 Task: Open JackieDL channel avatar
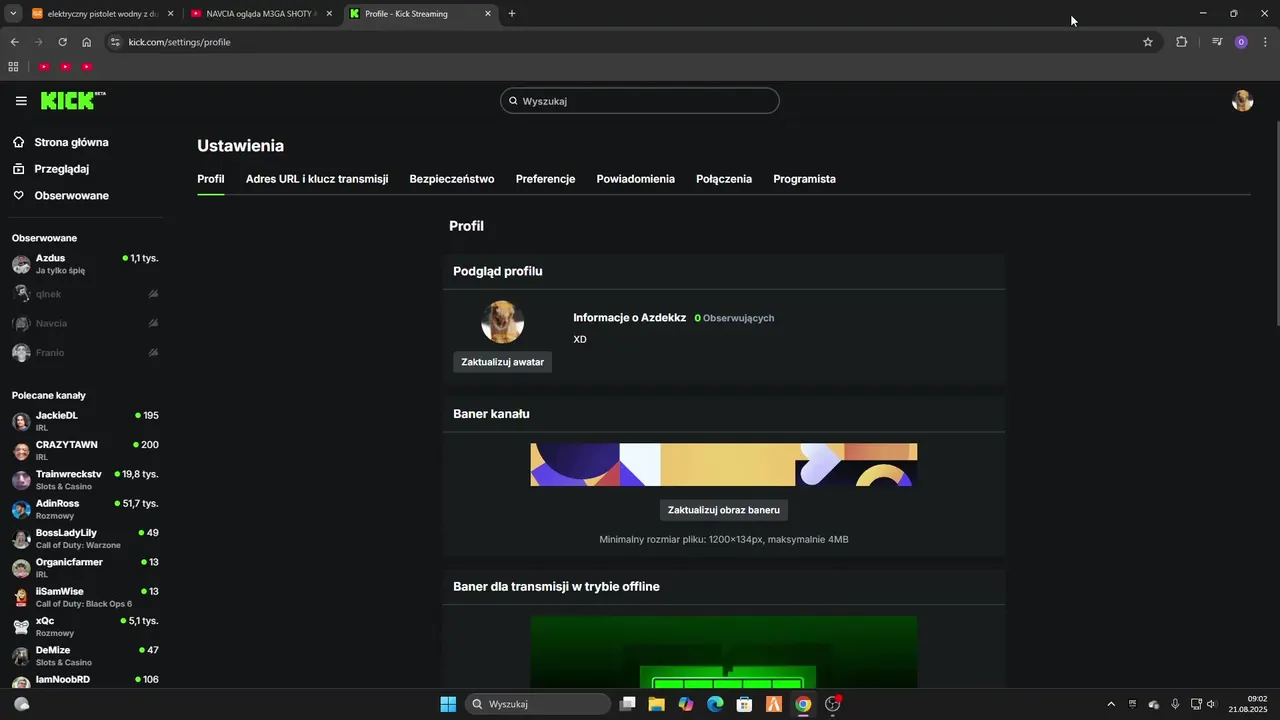21,421
